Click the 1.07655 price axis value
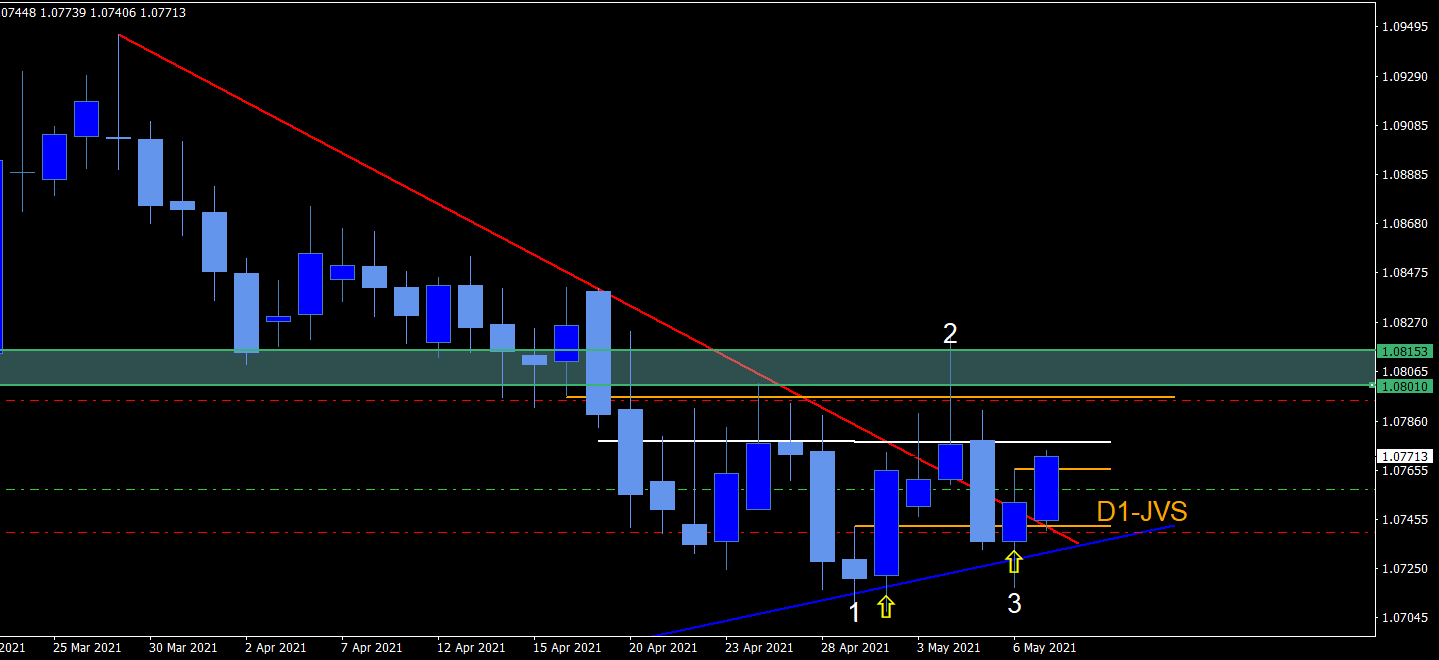This screenshot has width=1439, height=660. tap(1405, 470)
